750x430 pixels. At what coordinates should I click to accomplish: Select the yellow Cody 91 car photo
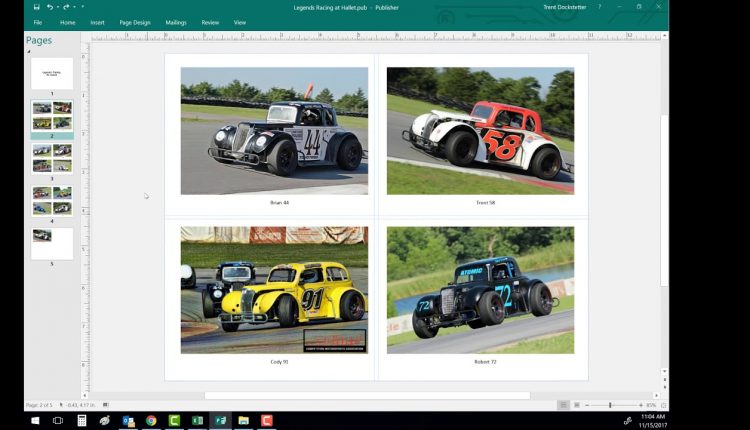pyautogui.click(x=274, y=290)
